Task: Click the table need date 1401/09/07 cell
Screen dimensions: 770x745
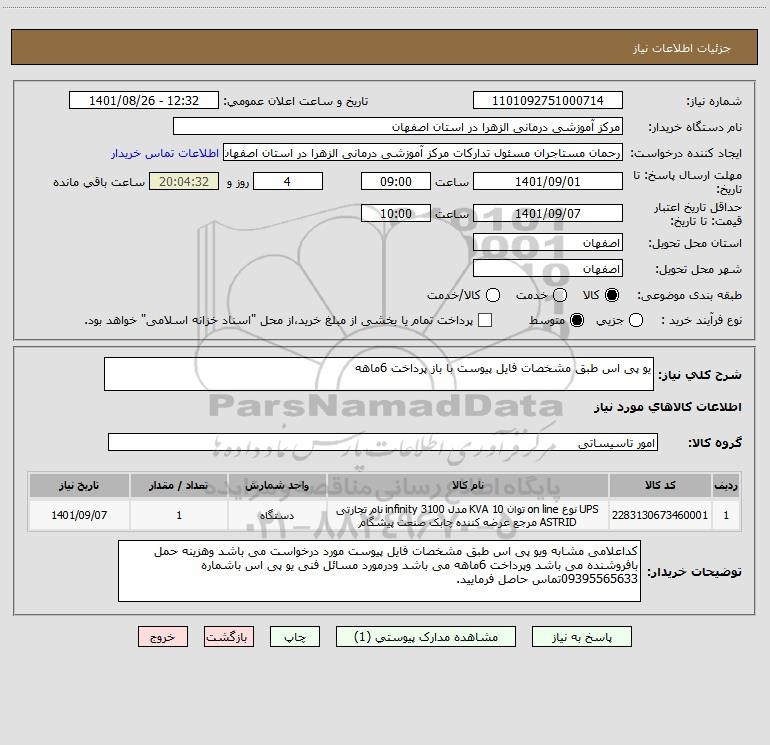Action: tap(79, 515)
